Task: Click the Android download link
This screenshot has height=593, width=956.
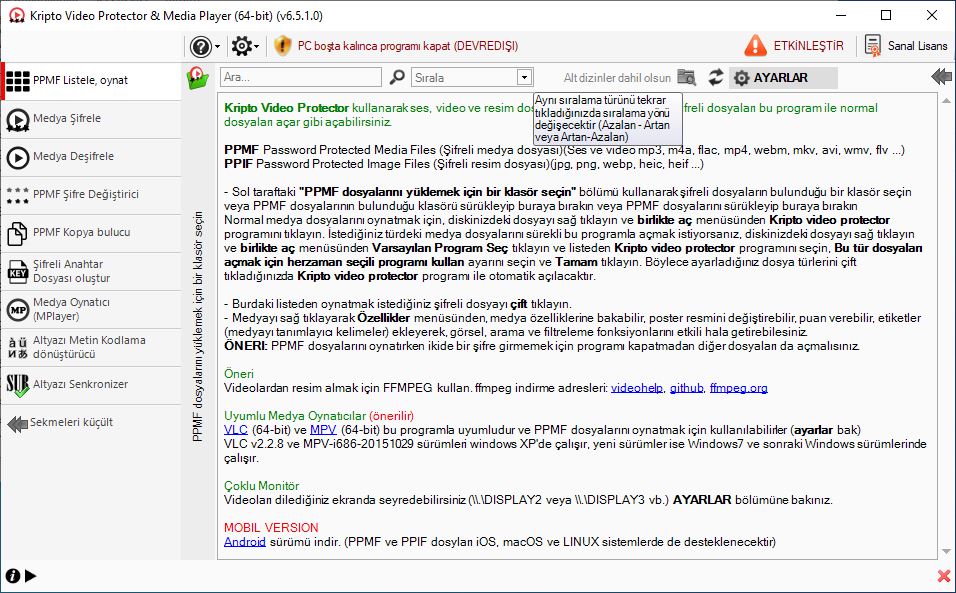Action: [x=244, y=542]
